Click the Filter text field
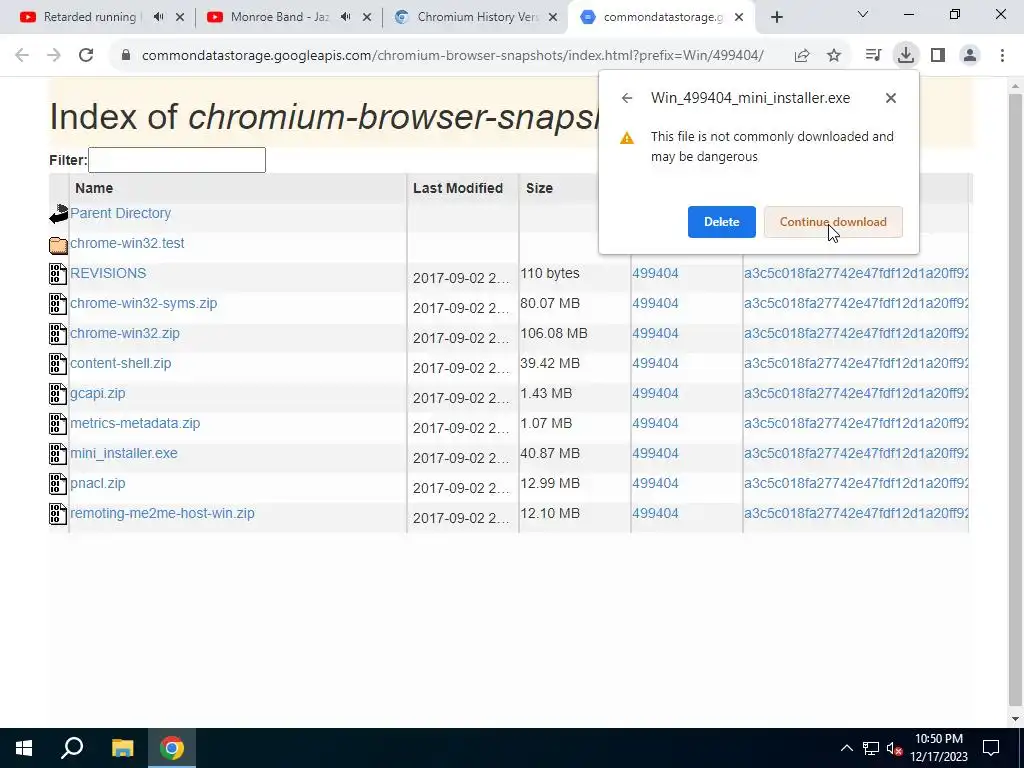Screen dimensions: 1024x768 tap(177, 160)
